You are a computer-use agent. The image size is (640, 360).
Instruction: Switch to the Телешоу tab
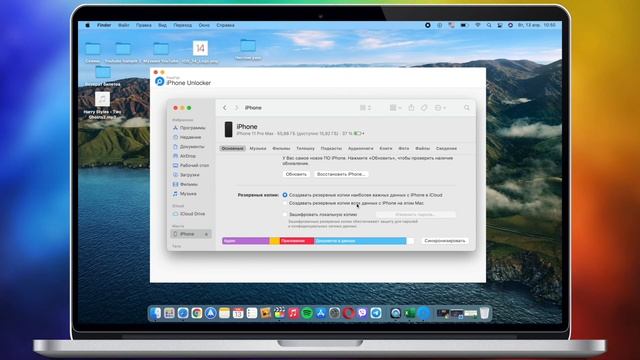[305, 149]
